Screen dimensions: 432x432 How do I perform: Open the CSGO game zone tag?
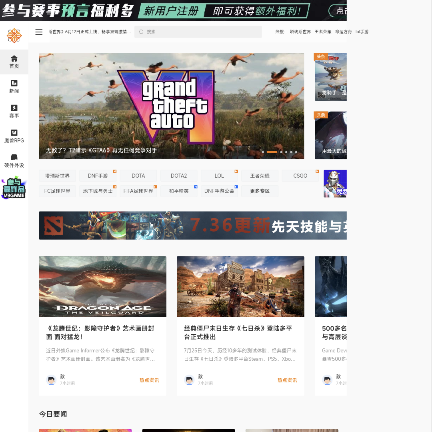click(300, 176)
